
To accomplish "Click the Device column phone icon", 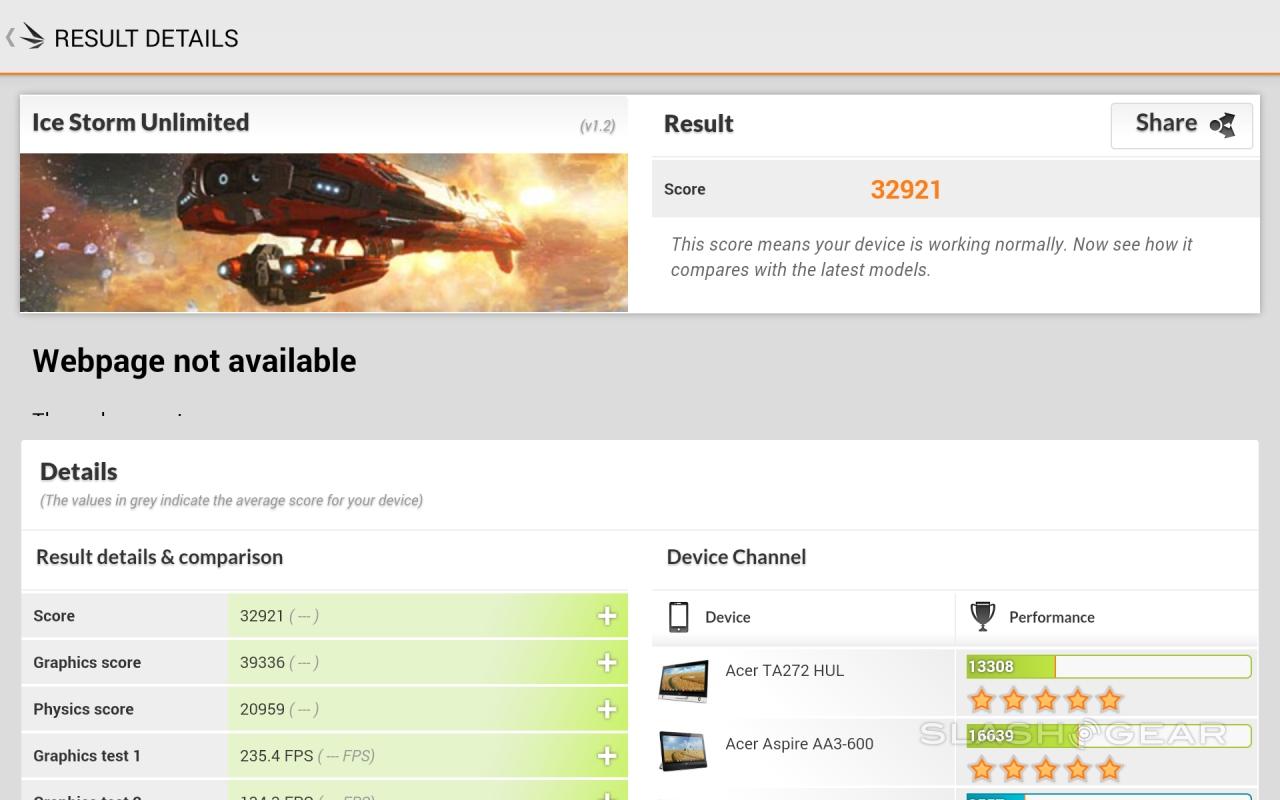I will [678, 617].
